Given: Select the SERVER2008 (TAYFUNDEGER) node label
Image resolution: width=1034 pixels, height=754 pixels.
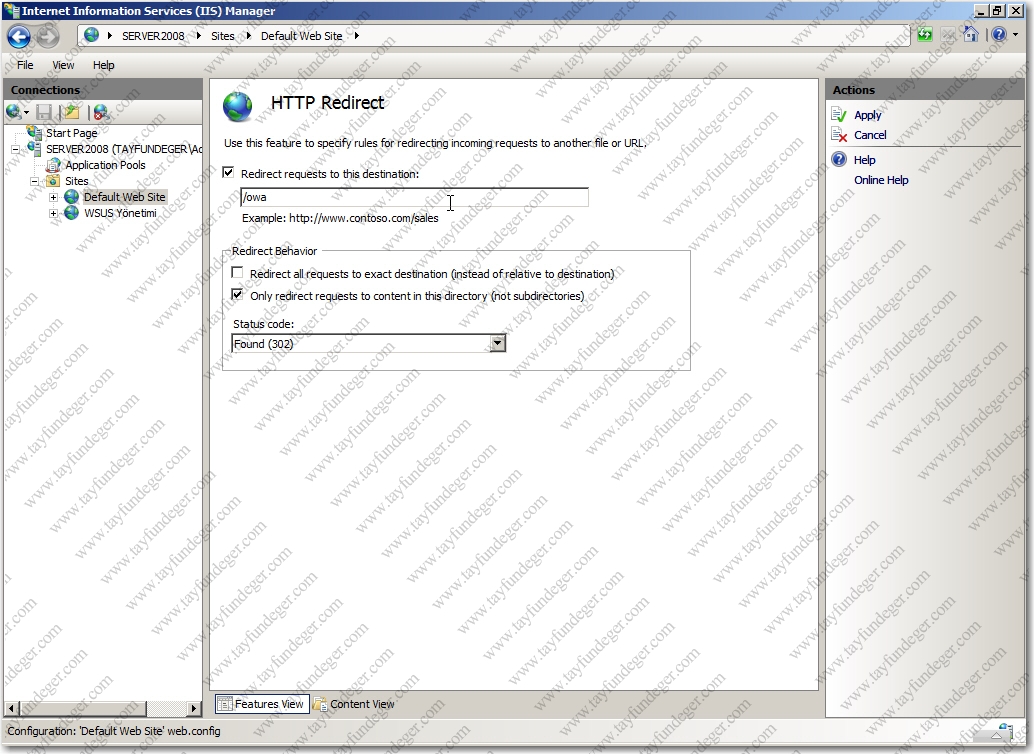Looking at the screenshot, I should click(124, 149).
